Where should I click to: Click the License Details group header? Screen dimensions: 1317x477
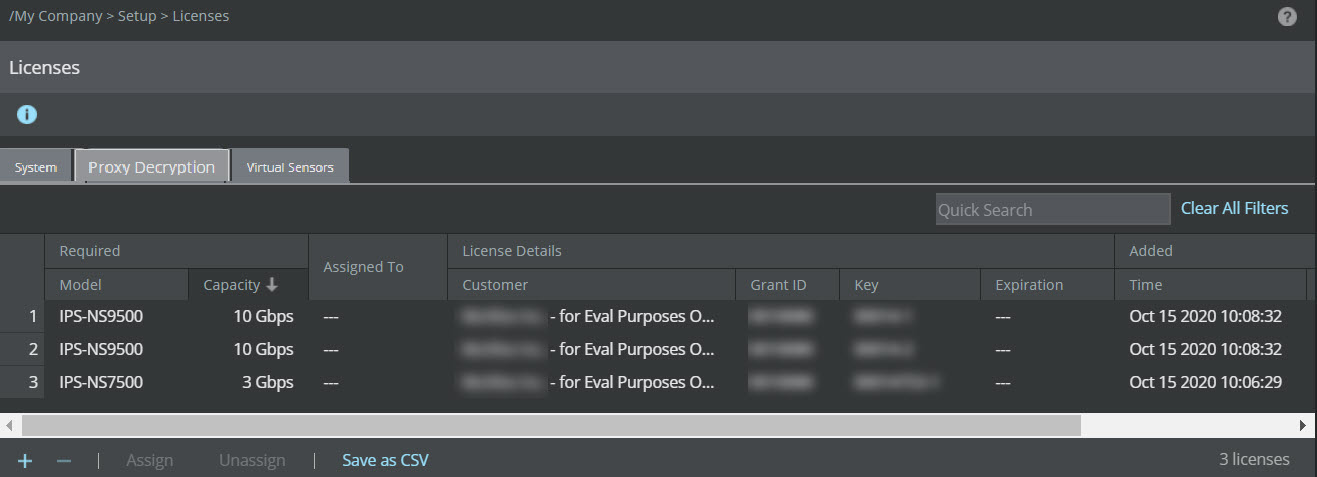[x=781, y=251]
